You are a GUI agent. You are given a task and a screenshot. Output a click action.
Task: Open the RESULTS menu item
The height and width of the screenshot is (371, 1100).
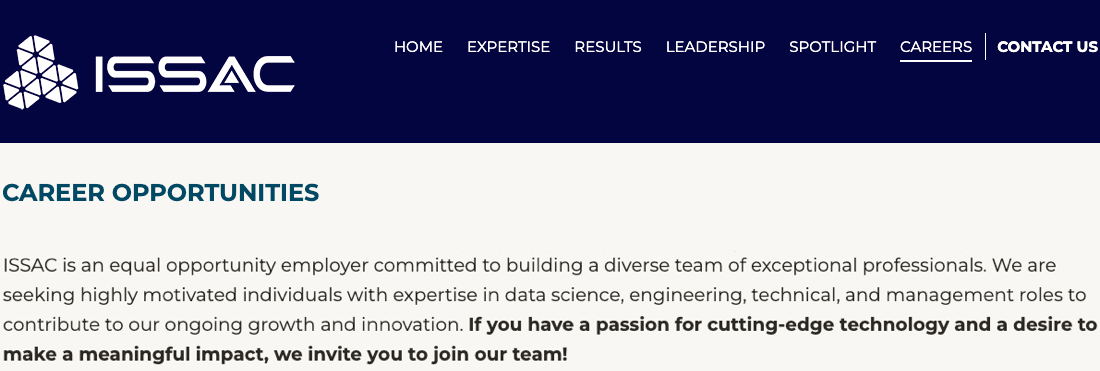(608, 47)
